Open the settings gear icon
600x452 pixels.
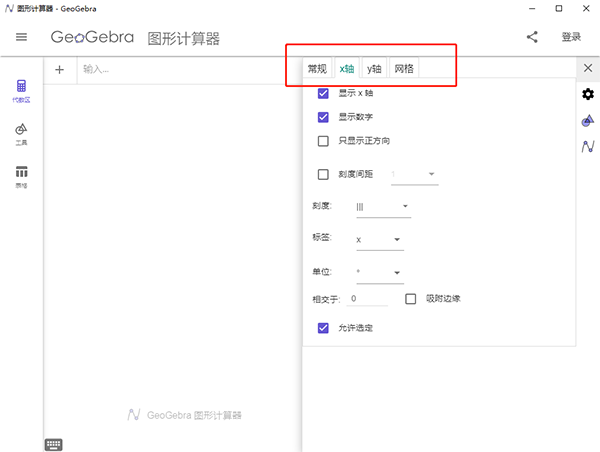[588, 94]
